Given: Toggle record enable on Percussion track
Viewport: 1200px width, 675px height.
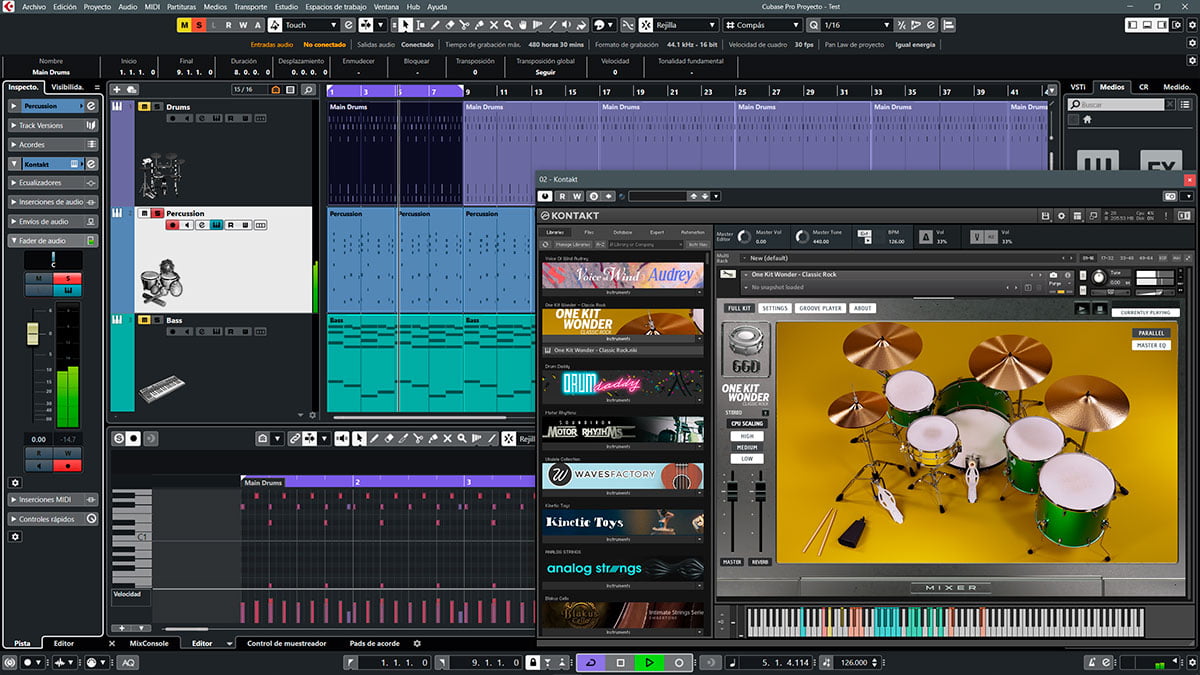Looking at the screenshot, I should pos(173,225).
